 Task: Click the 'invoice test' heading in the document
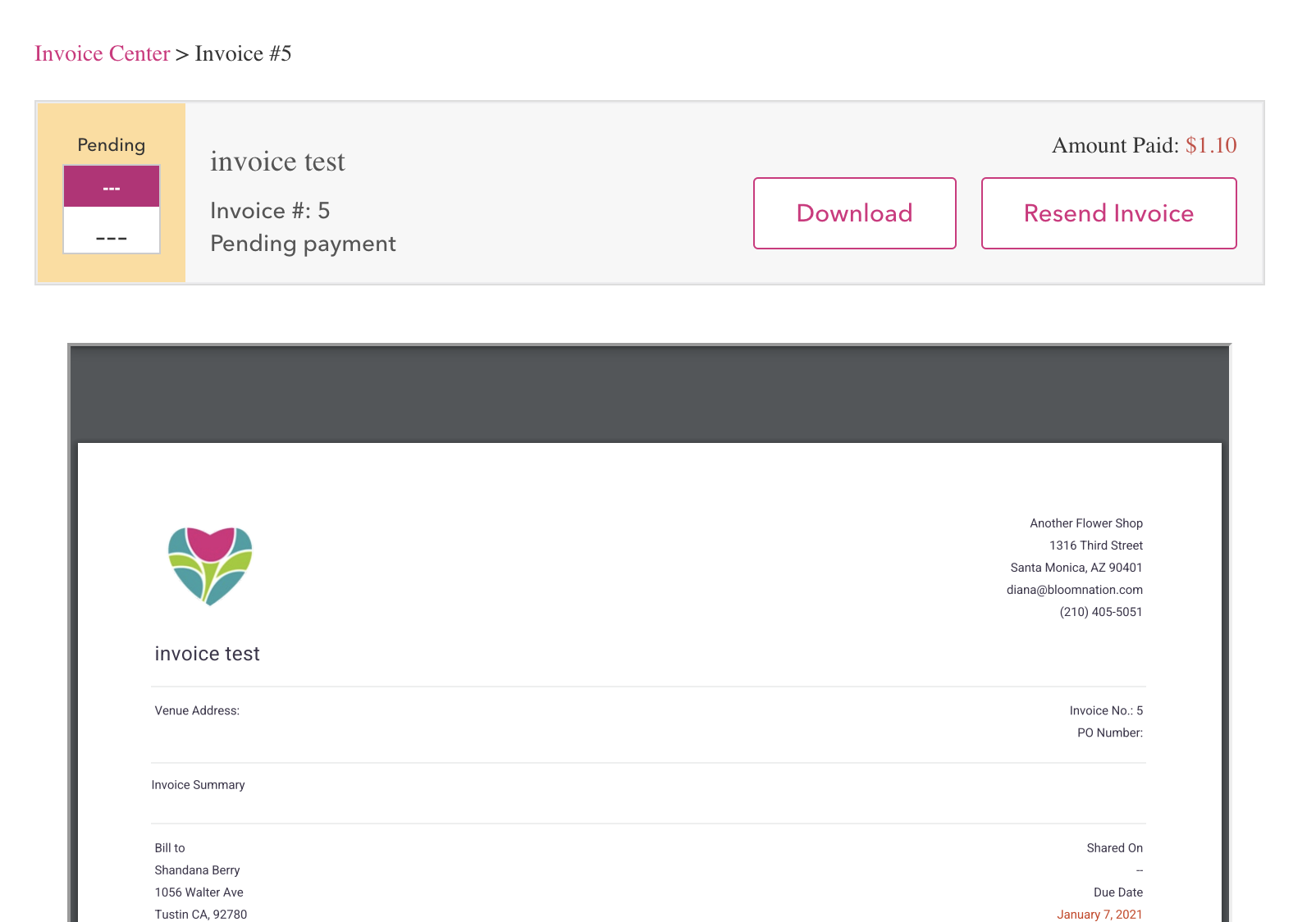click(207, 654)
